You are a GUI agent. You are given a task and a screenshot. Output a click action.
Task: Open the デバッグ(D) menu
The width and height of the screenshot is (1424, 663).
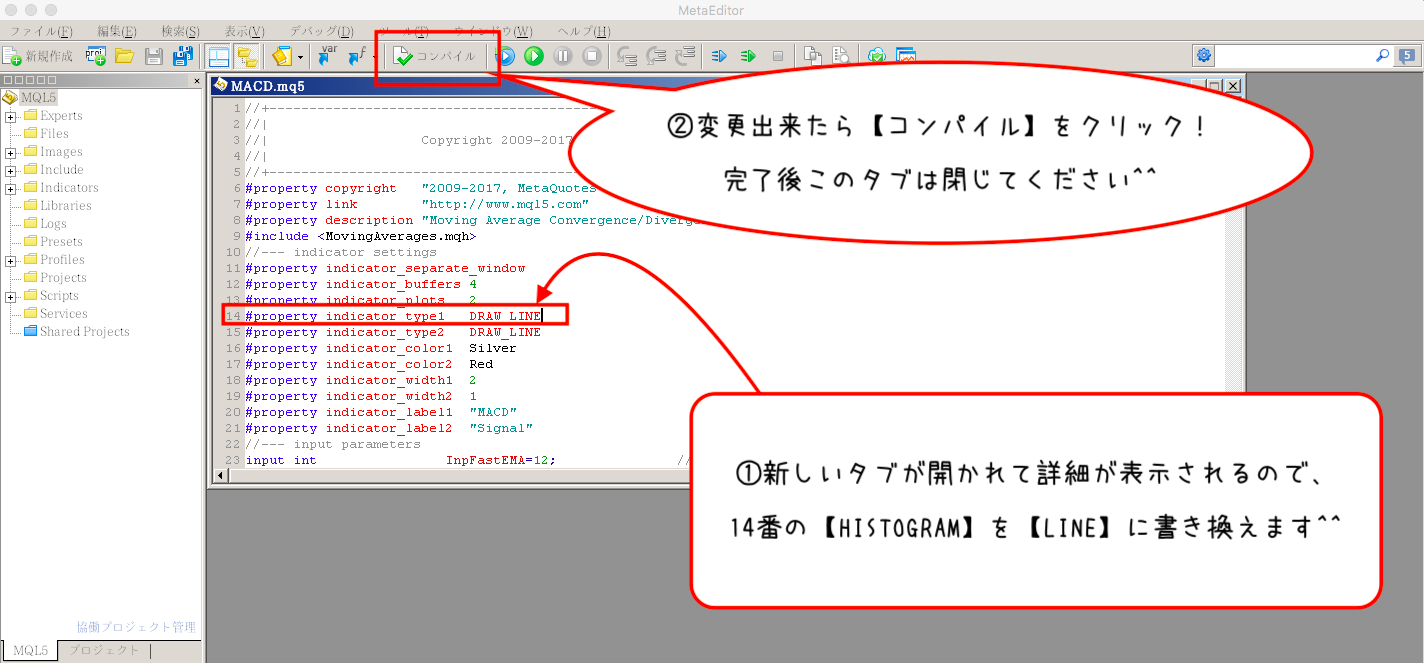[321, 32]
